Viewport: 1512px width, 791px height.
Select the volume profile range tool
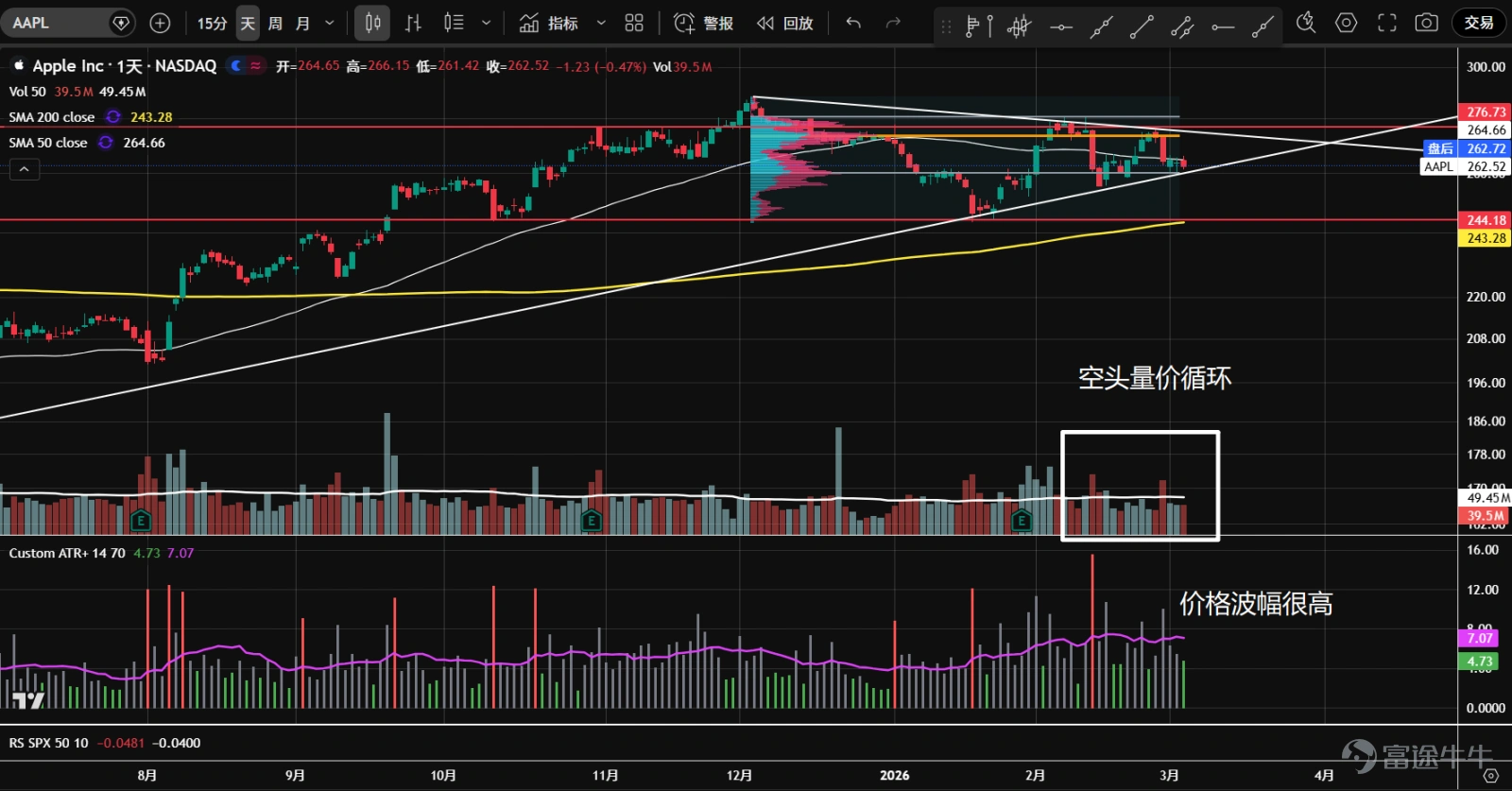(x=978, y=26)
